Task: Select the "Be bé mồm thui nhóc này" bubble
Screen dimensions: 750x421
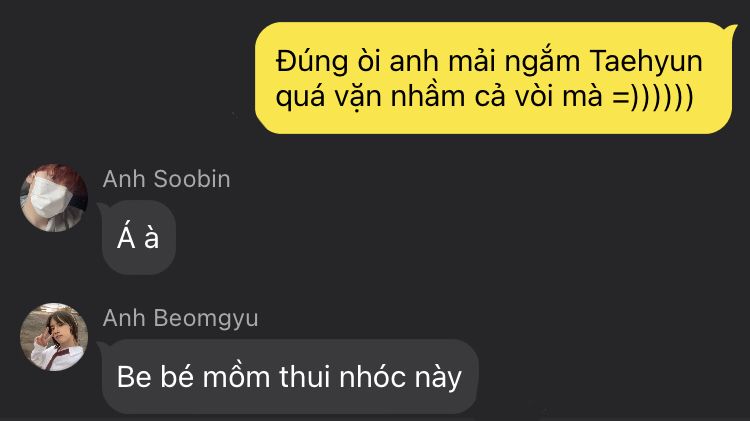Action: [x=290, y=377]
